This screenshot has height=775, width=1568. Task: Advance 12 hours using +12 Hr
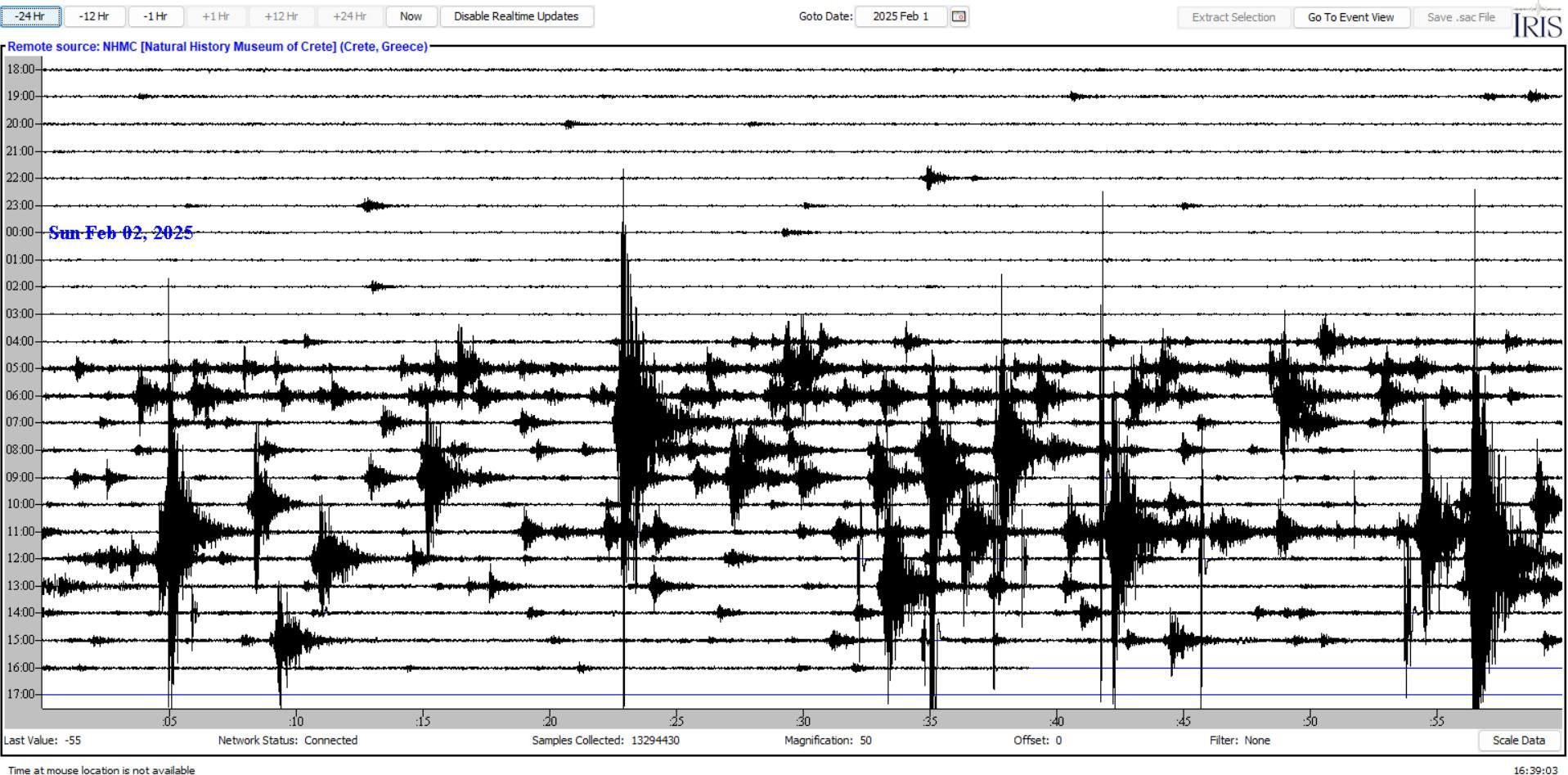(281, 16)
